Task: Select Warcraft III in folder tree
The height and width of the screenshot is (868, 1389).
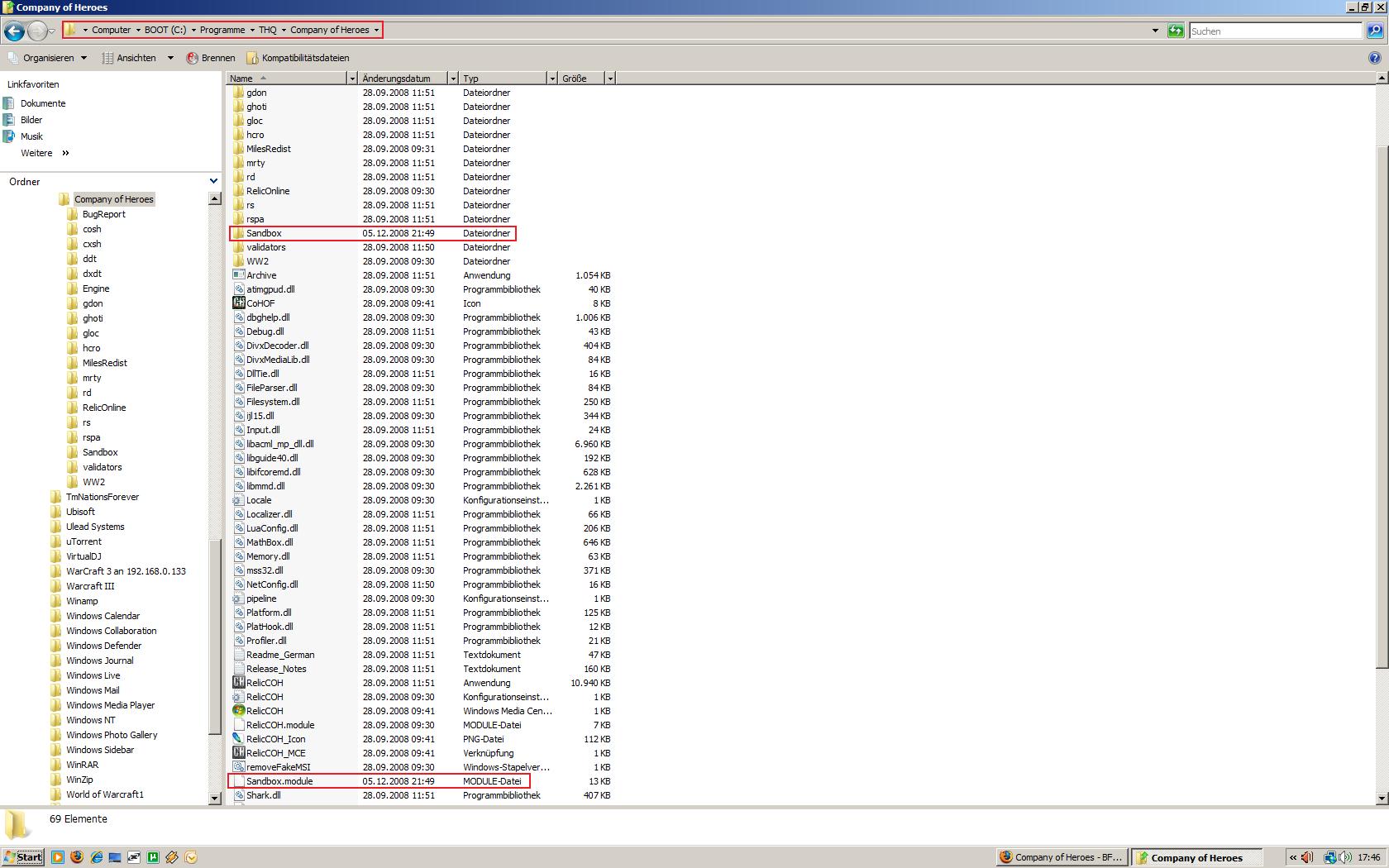Action: pyautogui.click(x=90, y=586)
